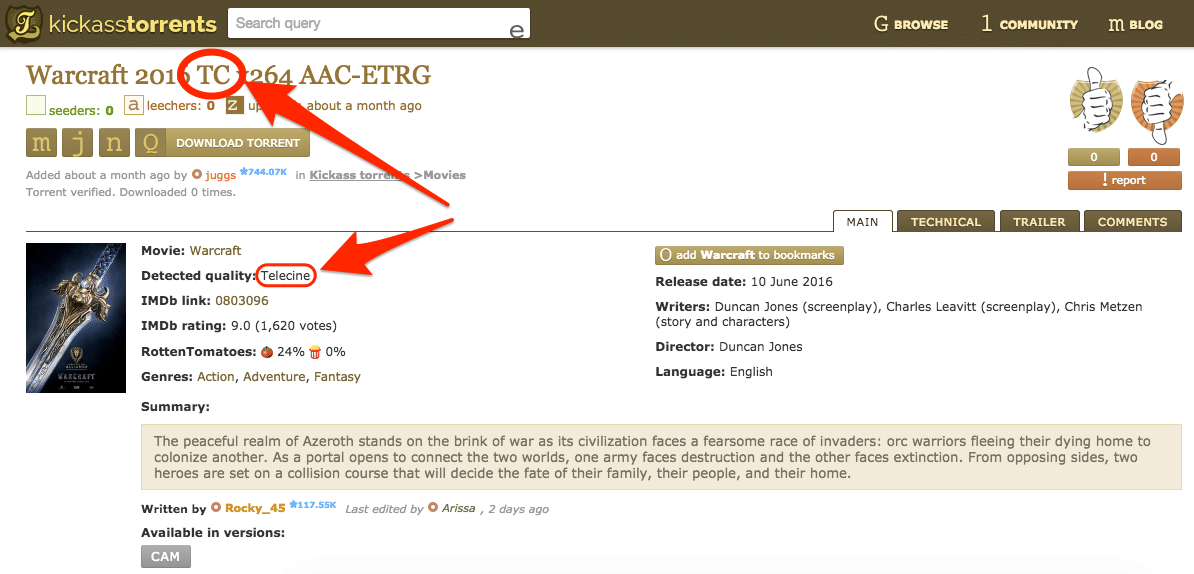Click the 'n' icon button beside download
1194x574 pixels.
pos(114,143)
